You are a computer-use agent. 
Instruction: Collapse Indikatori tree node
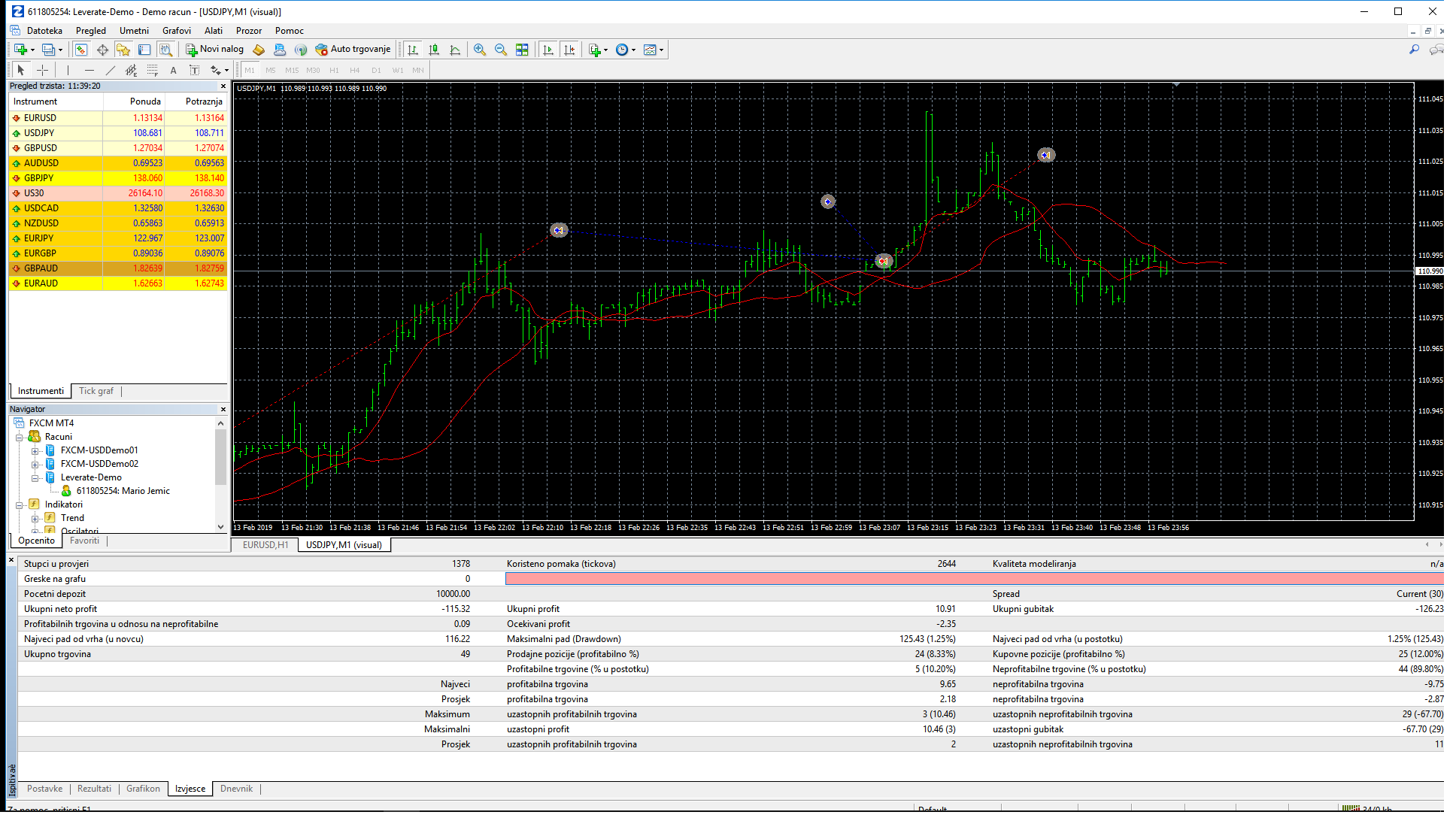(x=20, y=505)
